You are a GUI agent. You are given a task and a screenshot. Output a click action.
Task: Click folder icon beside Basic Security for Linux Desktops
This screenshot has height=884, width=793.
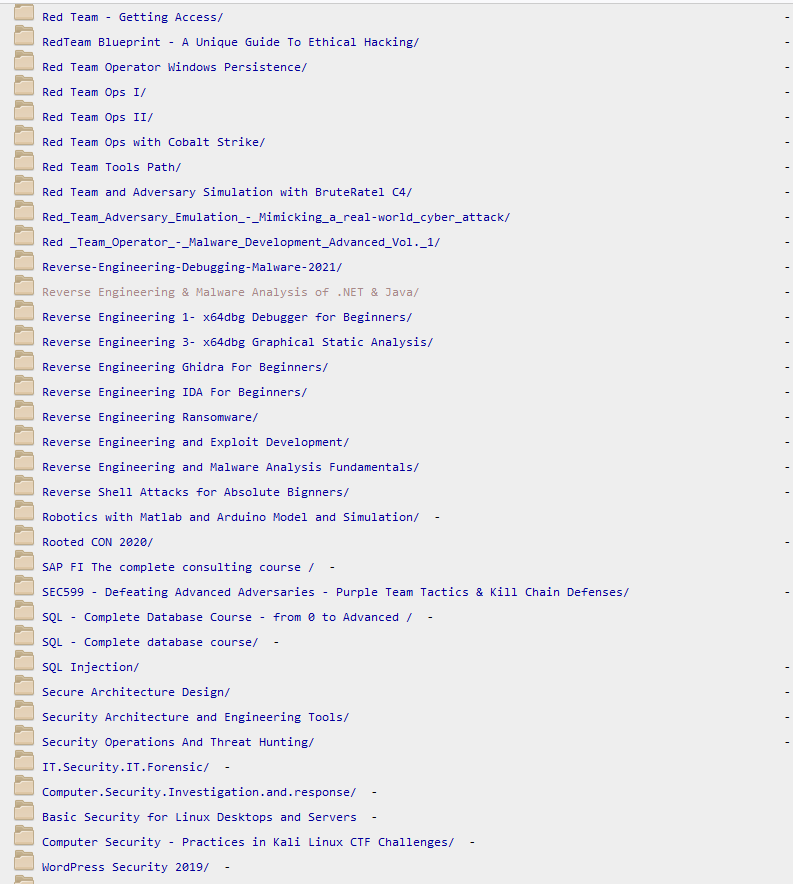tap(24, 811)
